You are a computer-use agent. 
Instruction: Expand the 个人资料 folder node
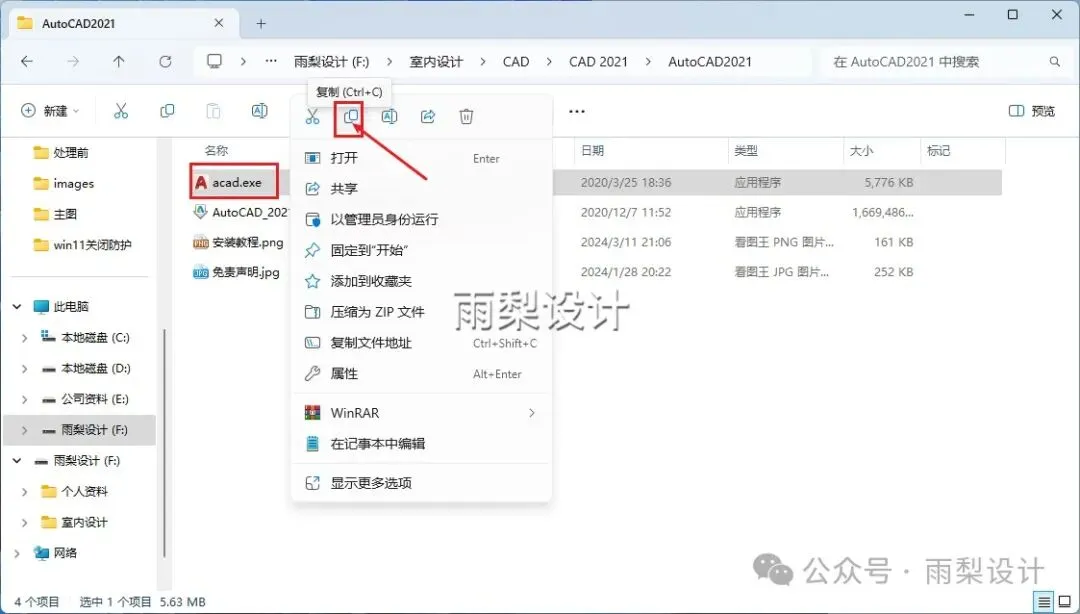point(25,491)
